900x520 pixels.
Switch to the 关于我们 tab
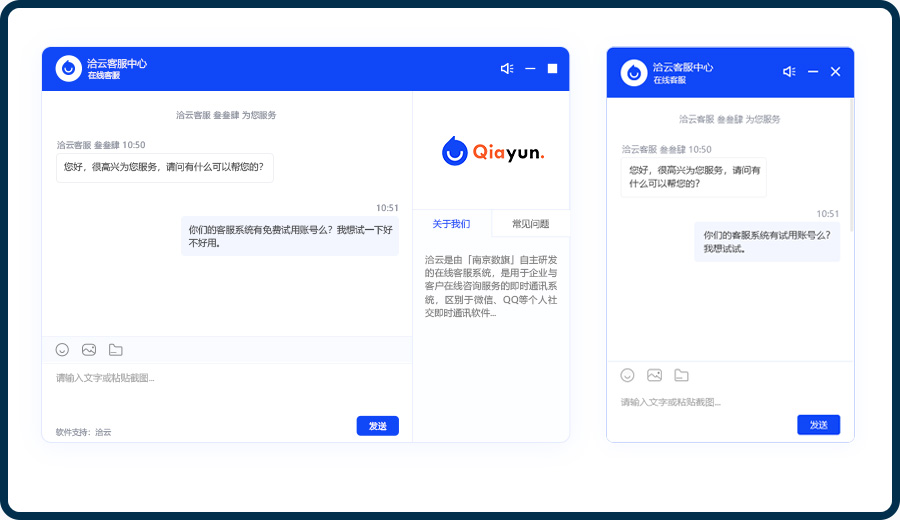(x=451, y=224)
